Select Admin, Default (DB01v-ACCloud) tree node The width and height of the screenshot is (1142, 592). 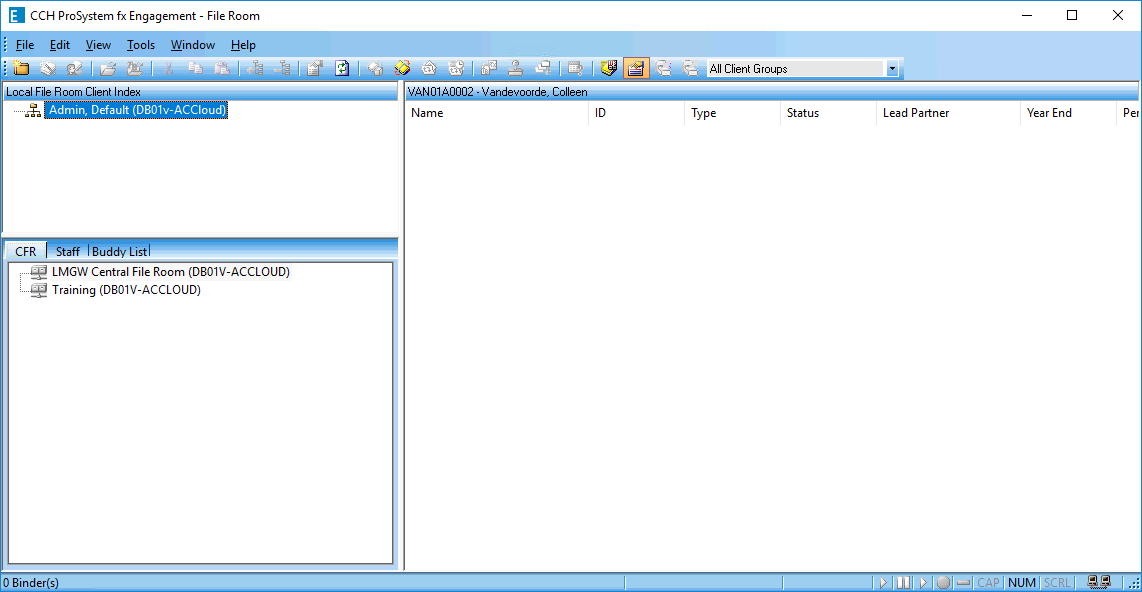point(137,110)
